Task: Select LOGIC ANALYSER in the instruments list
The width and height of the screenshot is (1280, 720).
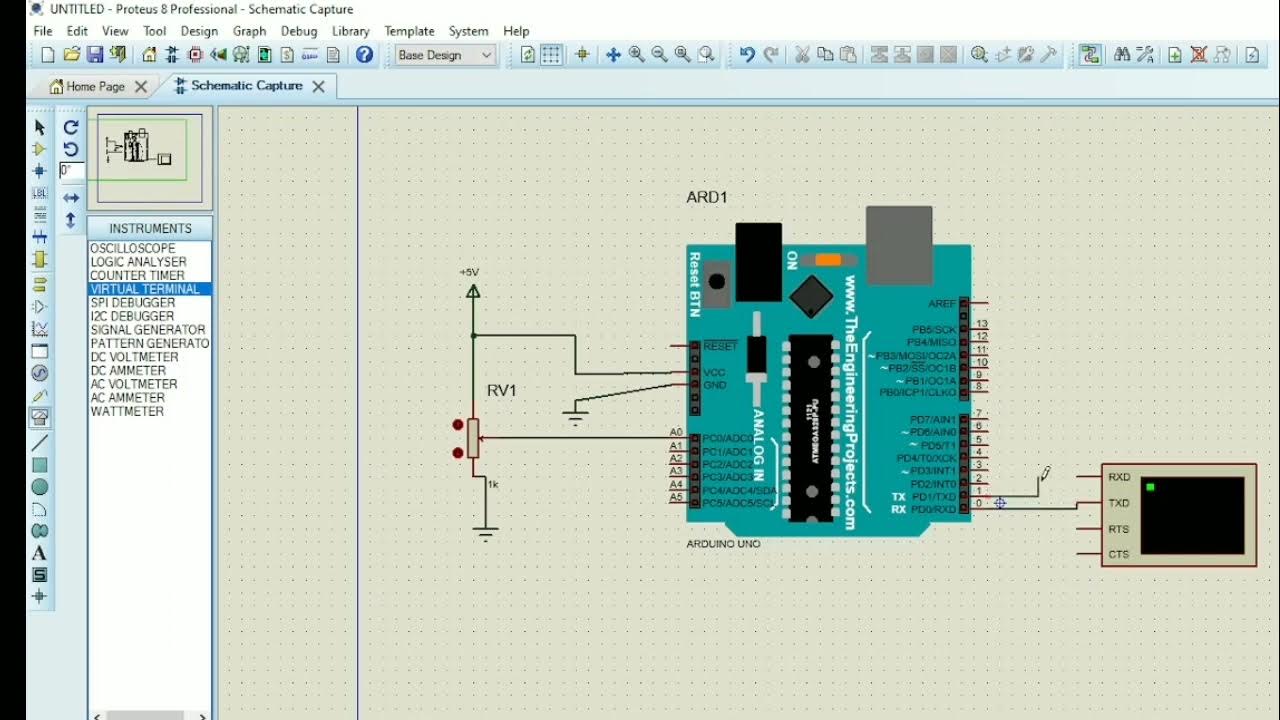Action: tap(150, 262)
